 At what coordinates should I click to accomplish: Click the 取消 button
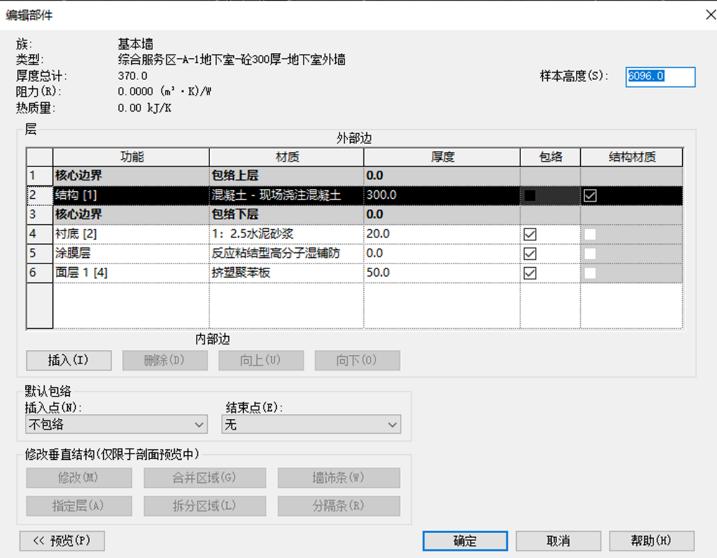(x=558, y=541)
